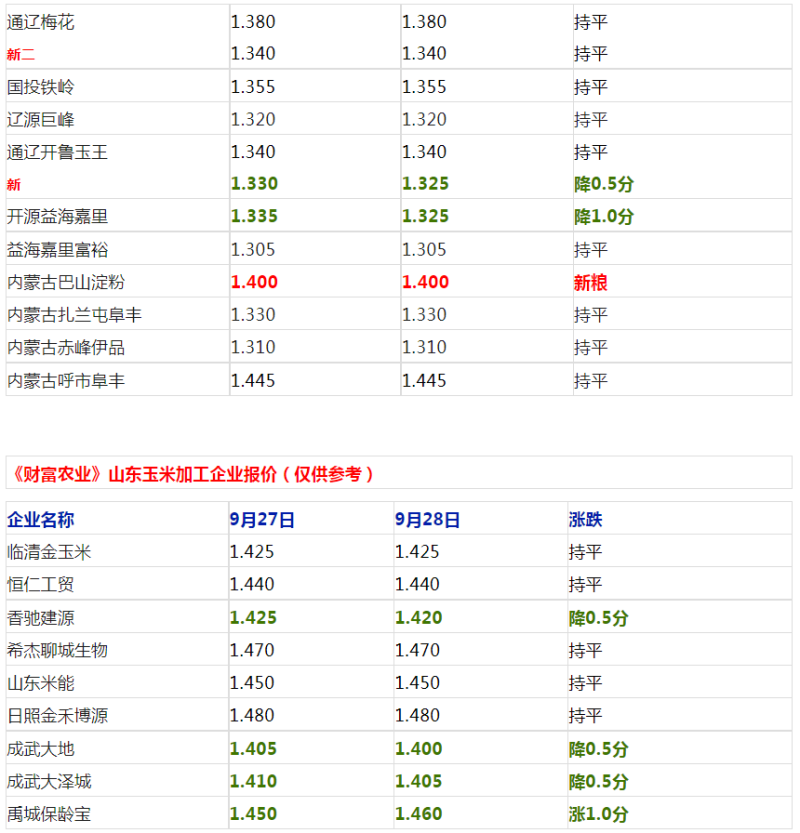Select 通辽开鲁玉王 in the table
800x833 pixels.
[57, 152]
